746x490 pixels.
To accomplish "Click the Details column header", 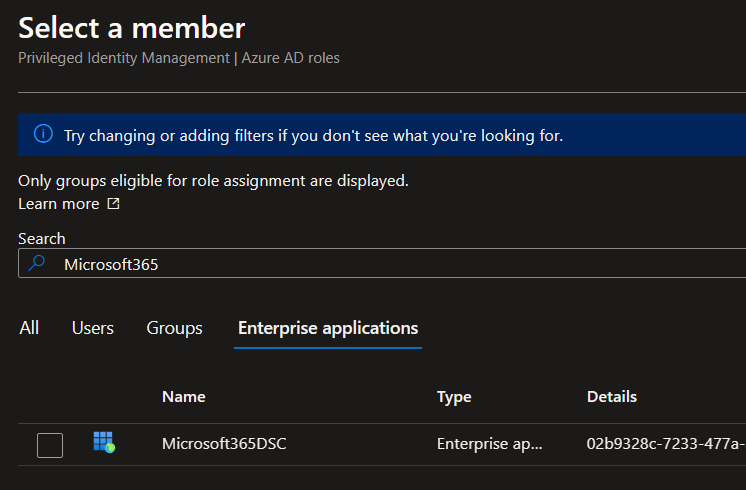I will (x=612, y=397).
